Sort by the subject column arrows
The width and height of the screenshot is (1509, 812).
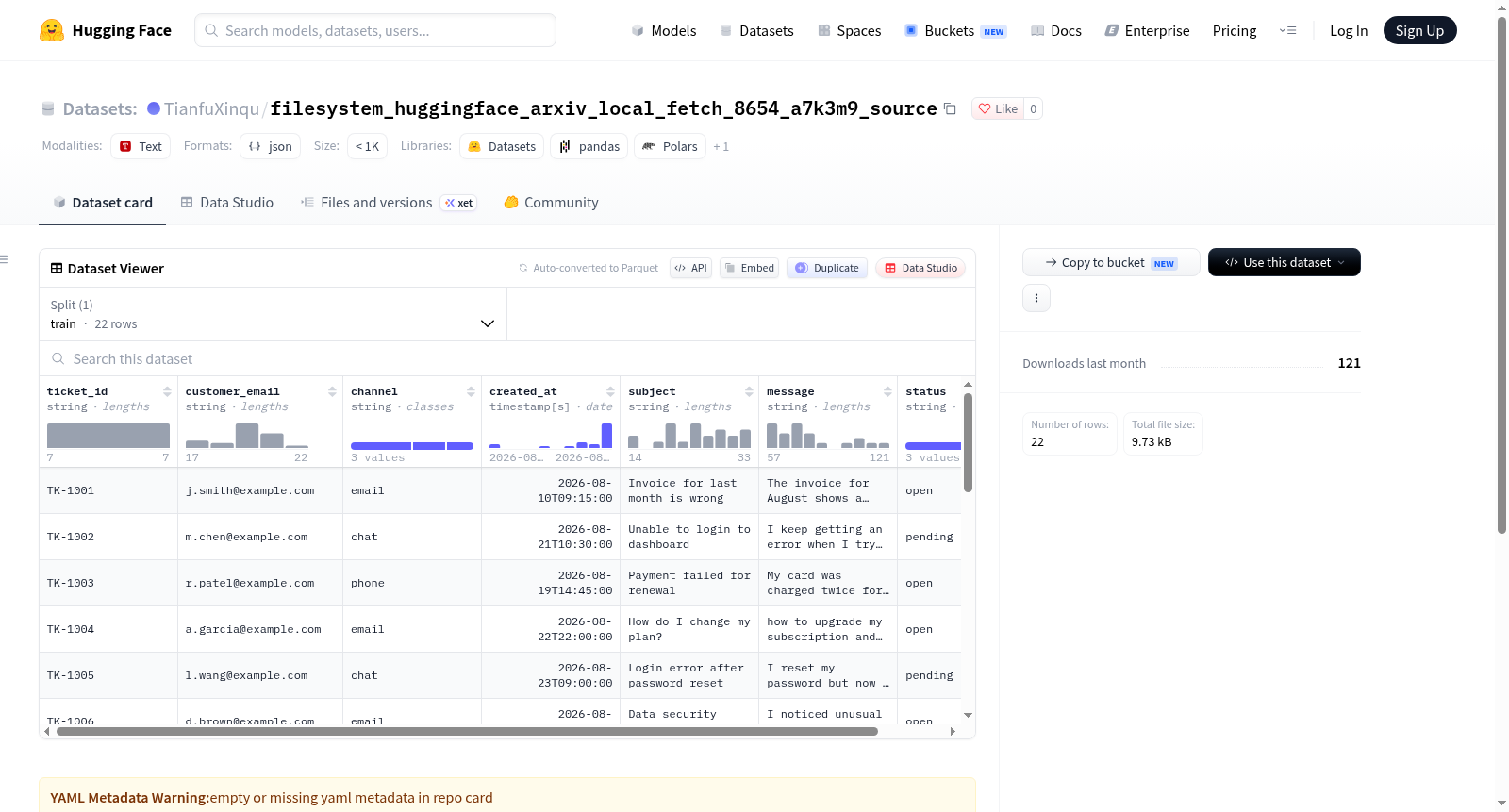click(x=749, y=391)
